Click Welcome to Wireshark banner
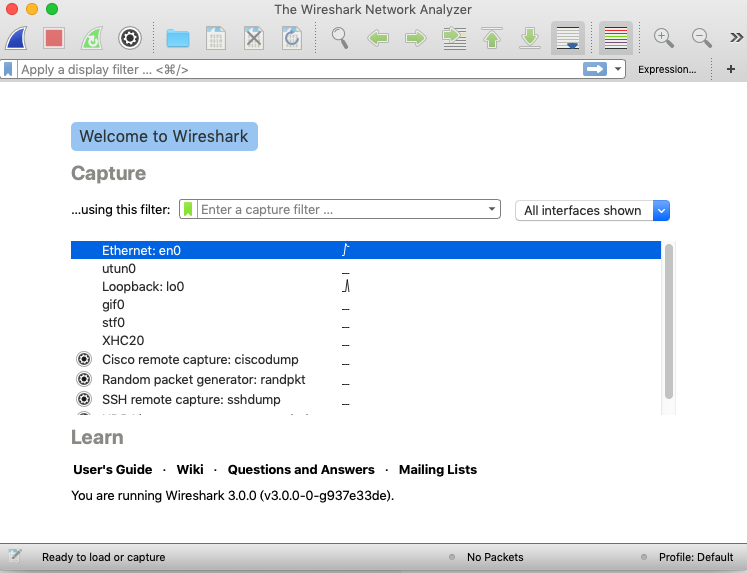 [164, 136]
